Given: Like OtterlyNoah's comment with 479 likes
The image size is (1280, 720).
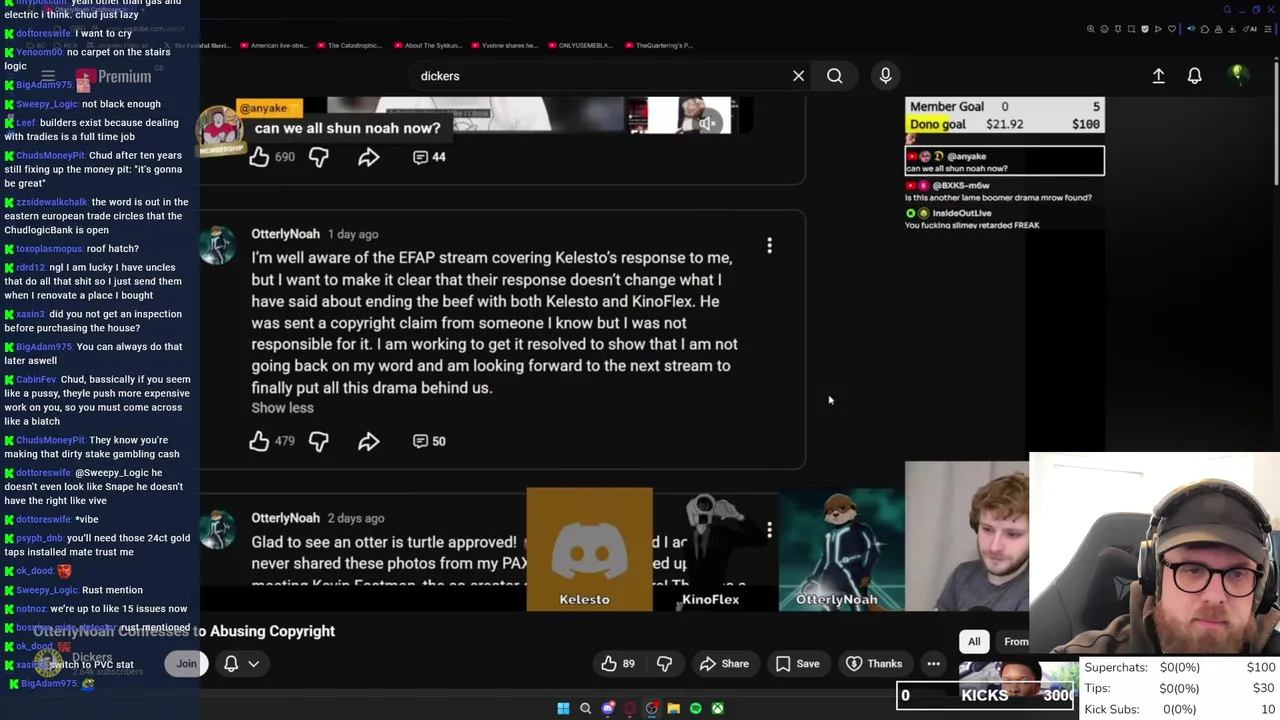Looking at the screenshot, I should 259,441.
